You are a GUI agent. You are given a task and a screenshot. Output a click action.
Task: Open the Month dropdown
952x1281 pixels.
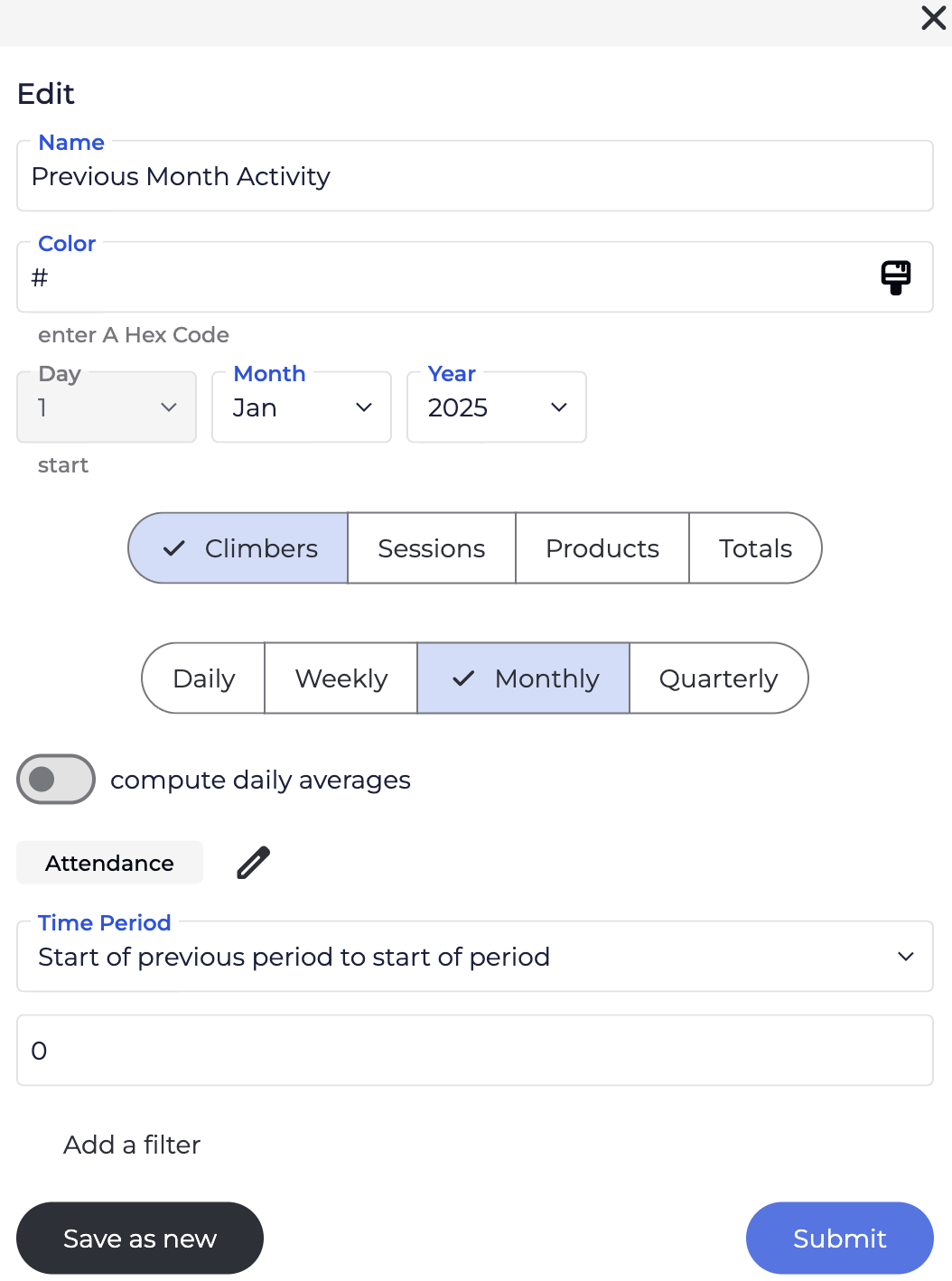[301, 407]
